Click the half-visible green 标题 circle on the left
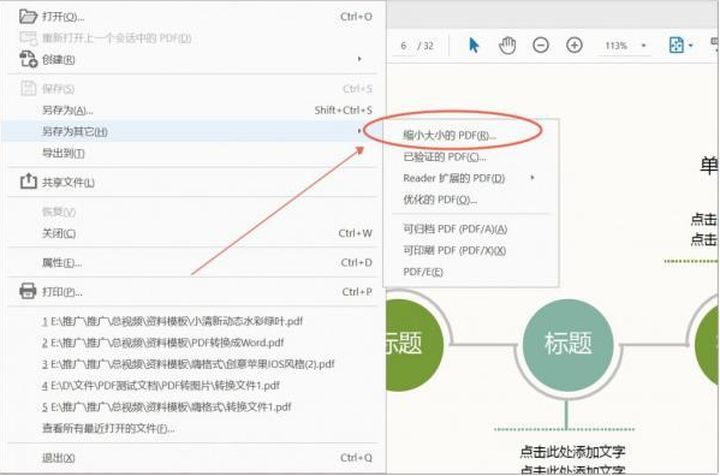720x476 pixels. click(x=415, y=344)
